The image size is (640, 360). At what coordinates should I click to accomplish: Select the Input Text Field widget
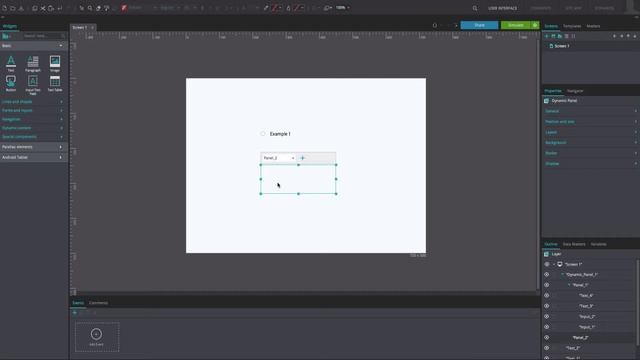click(33, 84)
